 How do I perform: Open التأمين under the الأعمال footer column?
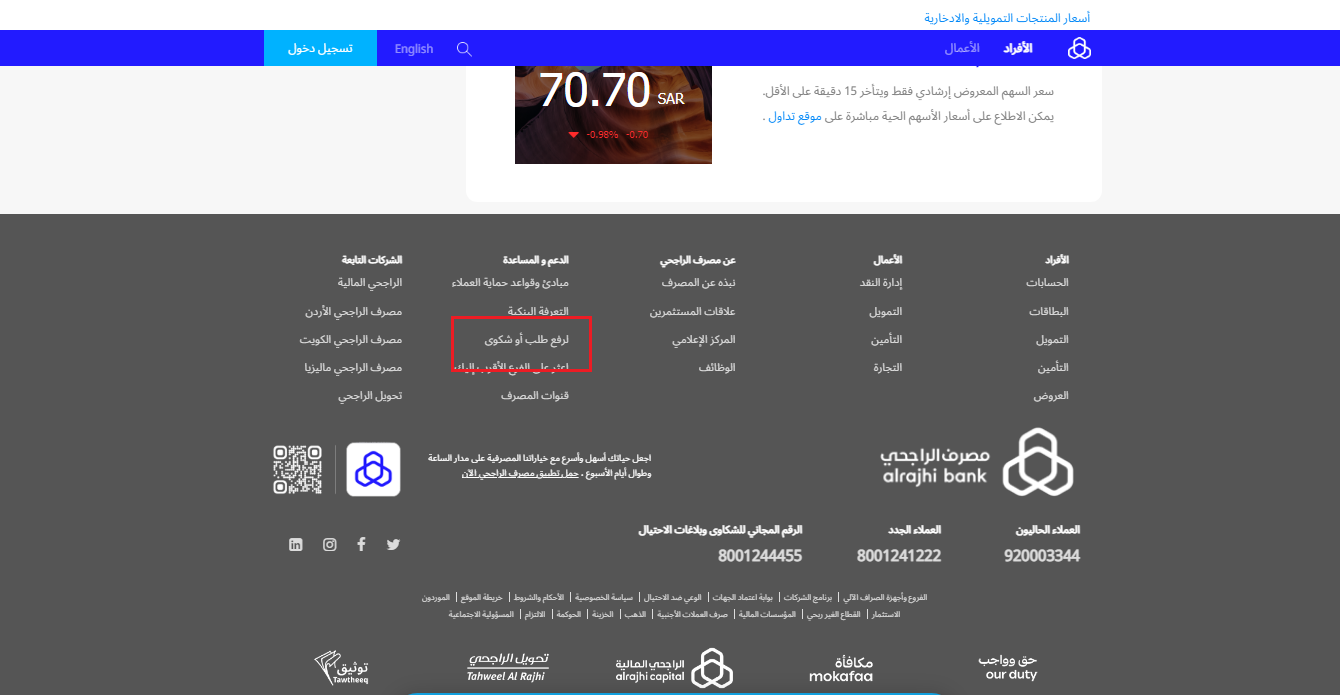[x=886, y=340]
